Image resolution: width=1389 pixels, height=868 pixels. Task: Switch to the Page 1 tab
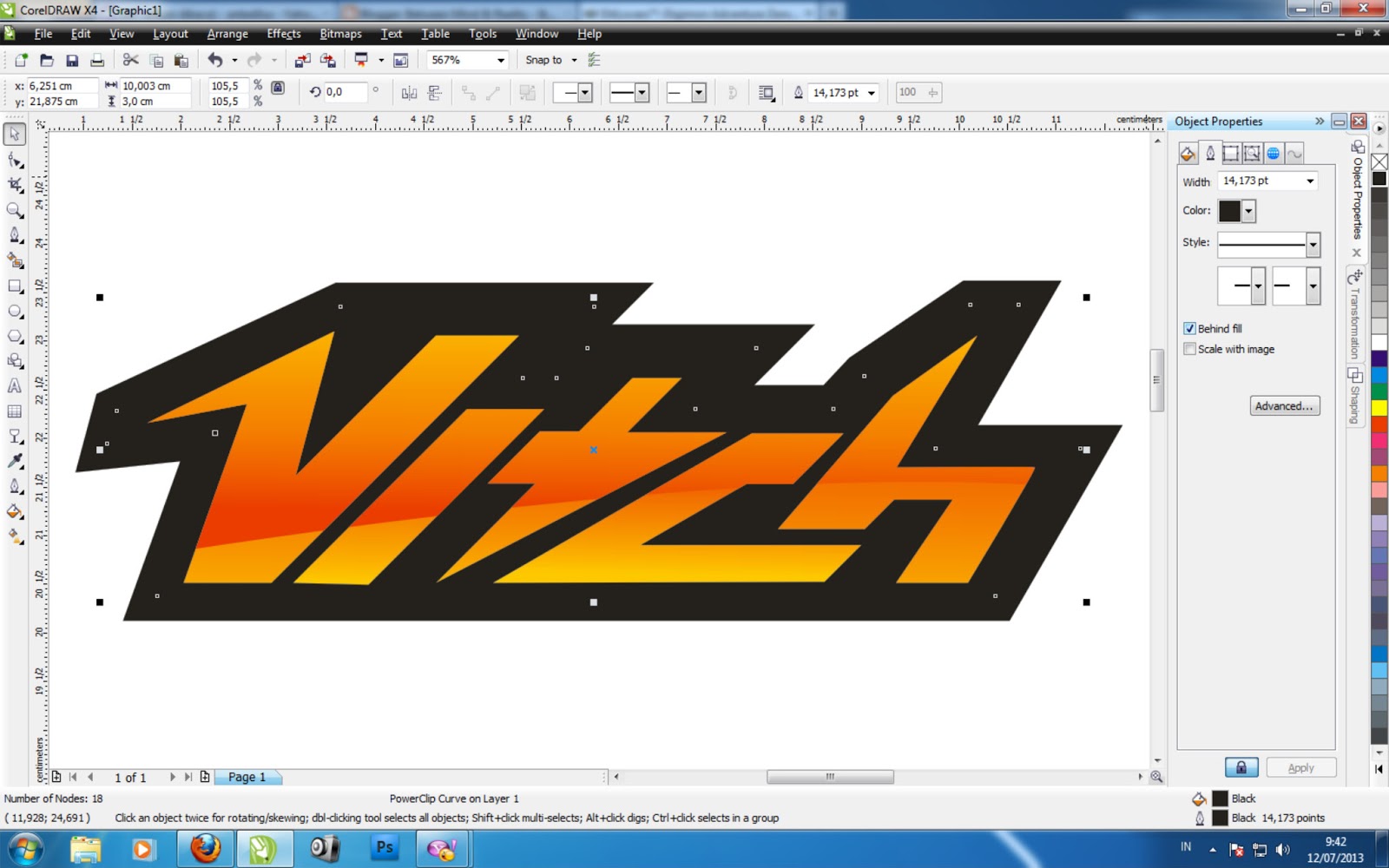coord(247,777)
